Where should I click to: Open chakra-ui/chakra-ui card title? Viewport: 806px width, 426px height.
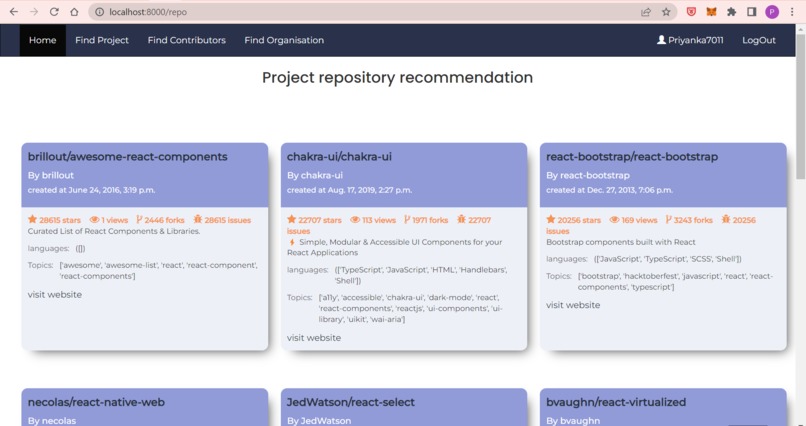click(x=339, y=157)
